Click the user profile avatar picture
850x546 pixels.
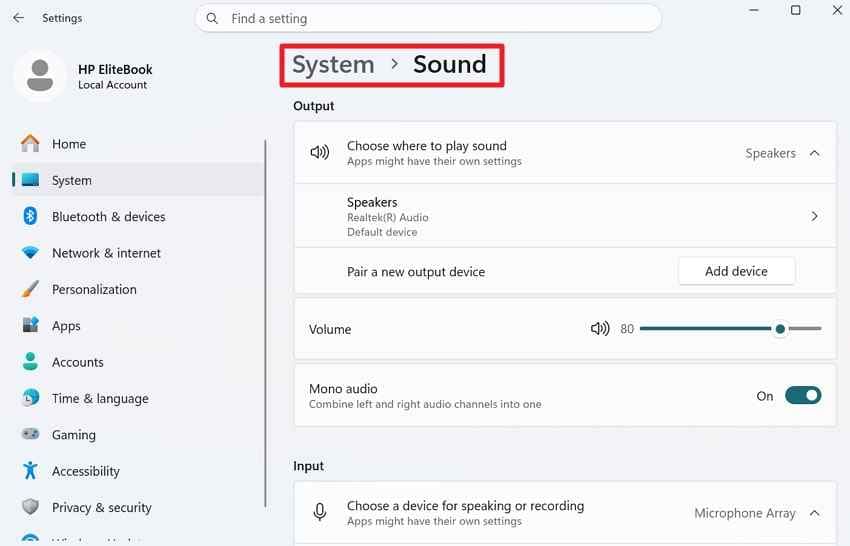point(40,76)
